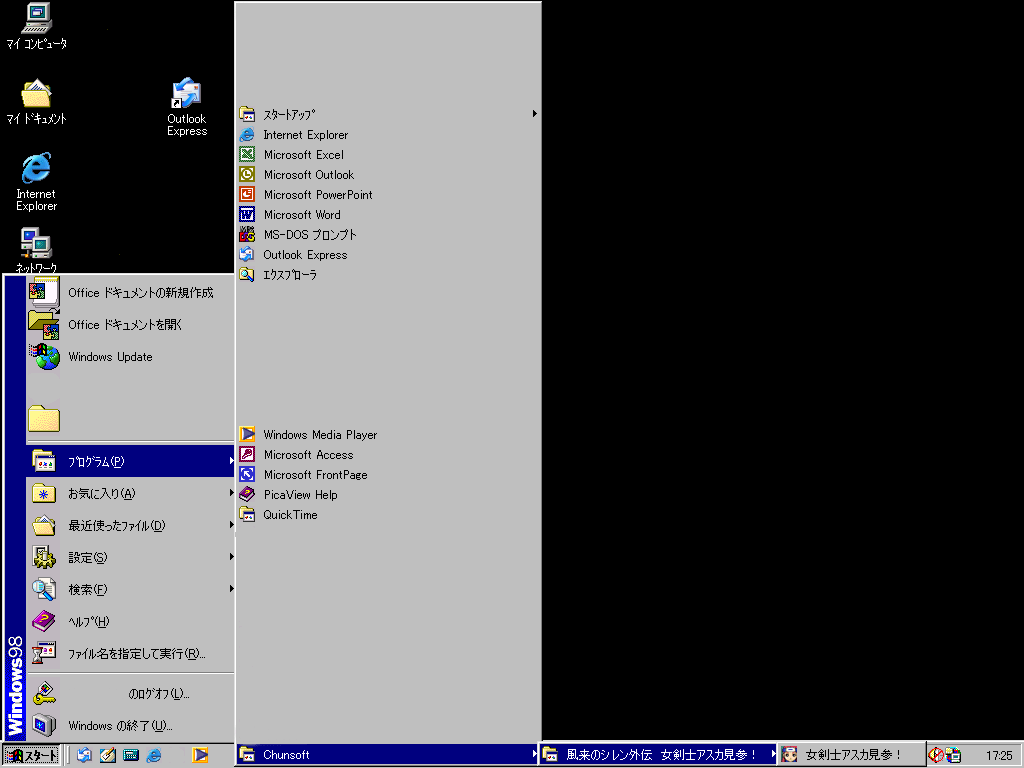Click the Internet Explorer Quick Launch icon
The width and height of the screenshot is (1024, 768).
coord(154,755)
